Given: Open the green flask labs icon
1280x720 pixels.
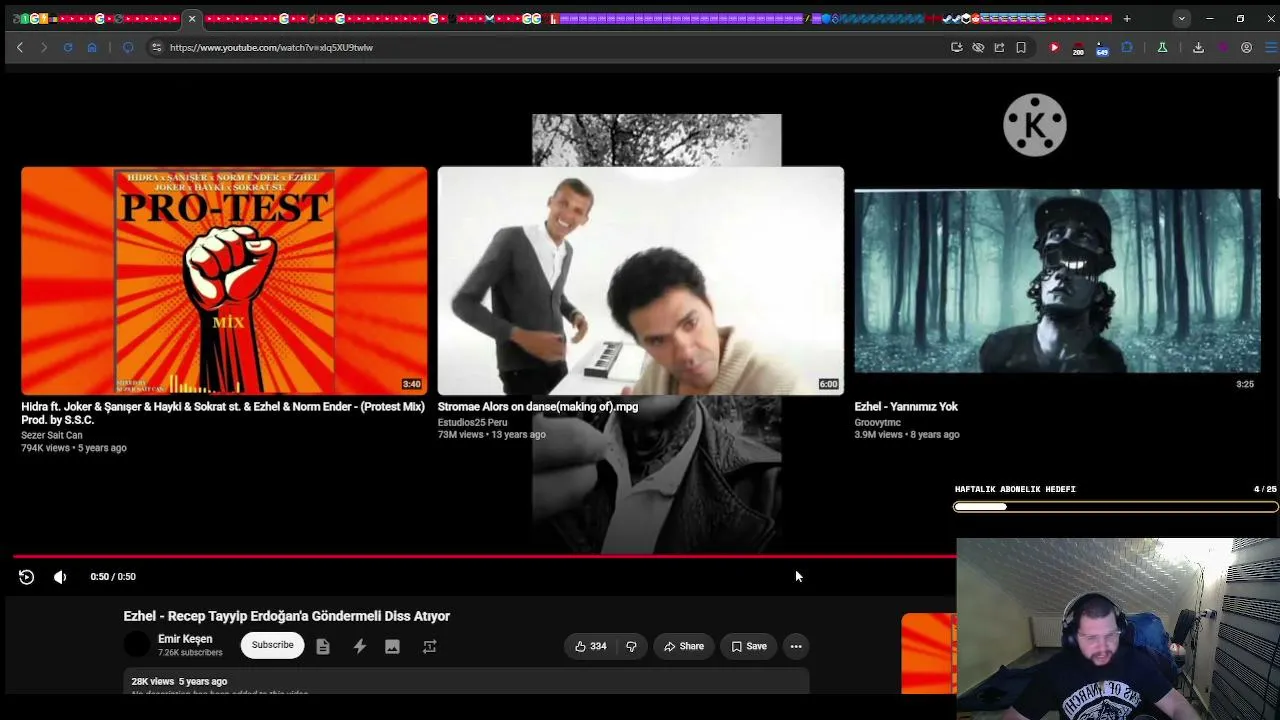Looking at the screenshot, I should pyautogui.click(x=1162, y=47).
